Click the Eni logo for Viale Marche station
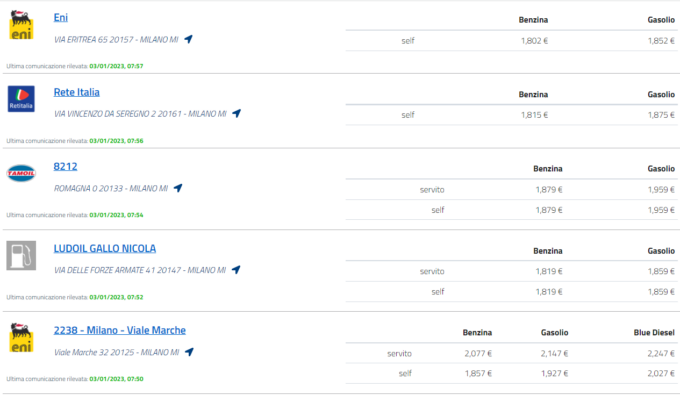 (x=21, y=338)
